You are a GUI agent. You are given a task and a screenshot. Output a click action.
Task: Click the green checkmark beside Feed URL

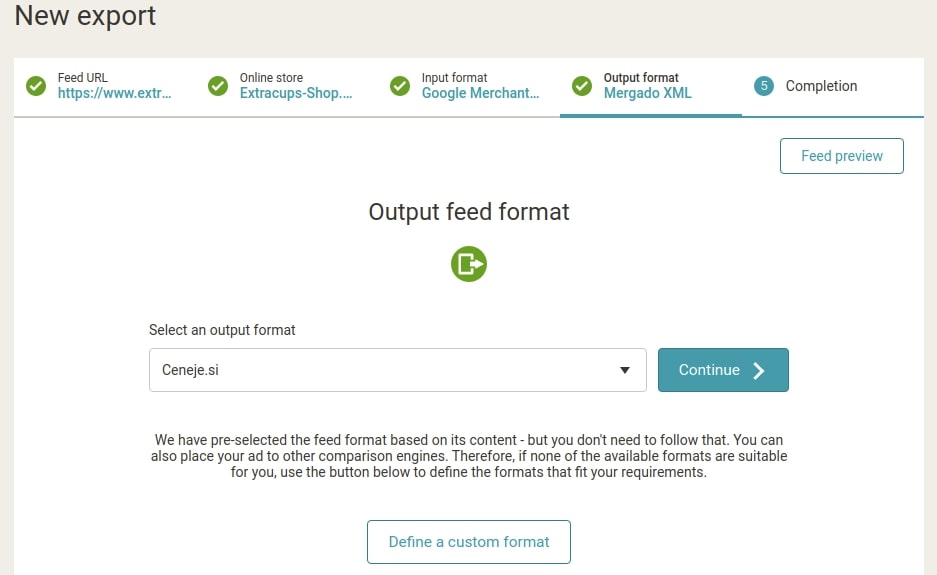36,86
